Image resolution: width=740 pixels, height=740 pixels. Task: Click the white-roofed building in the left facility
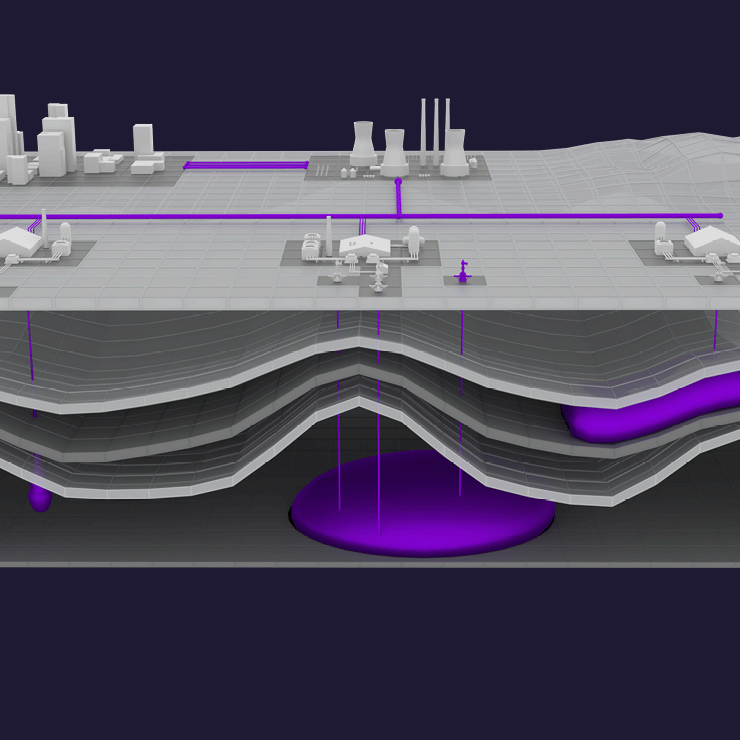coord(20,242)
